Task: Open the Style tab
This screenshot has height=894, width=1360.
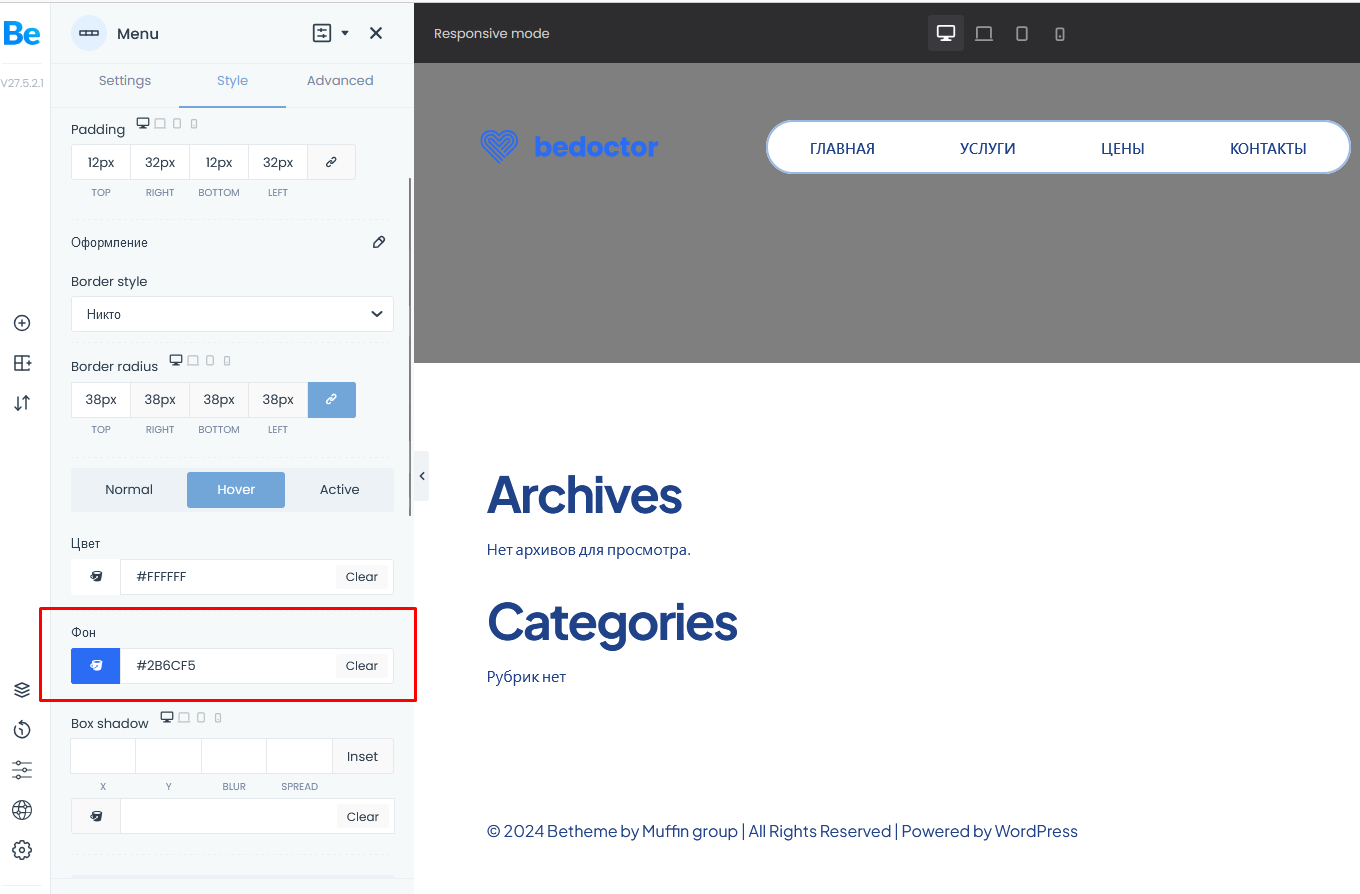Action: pos(232,81)
